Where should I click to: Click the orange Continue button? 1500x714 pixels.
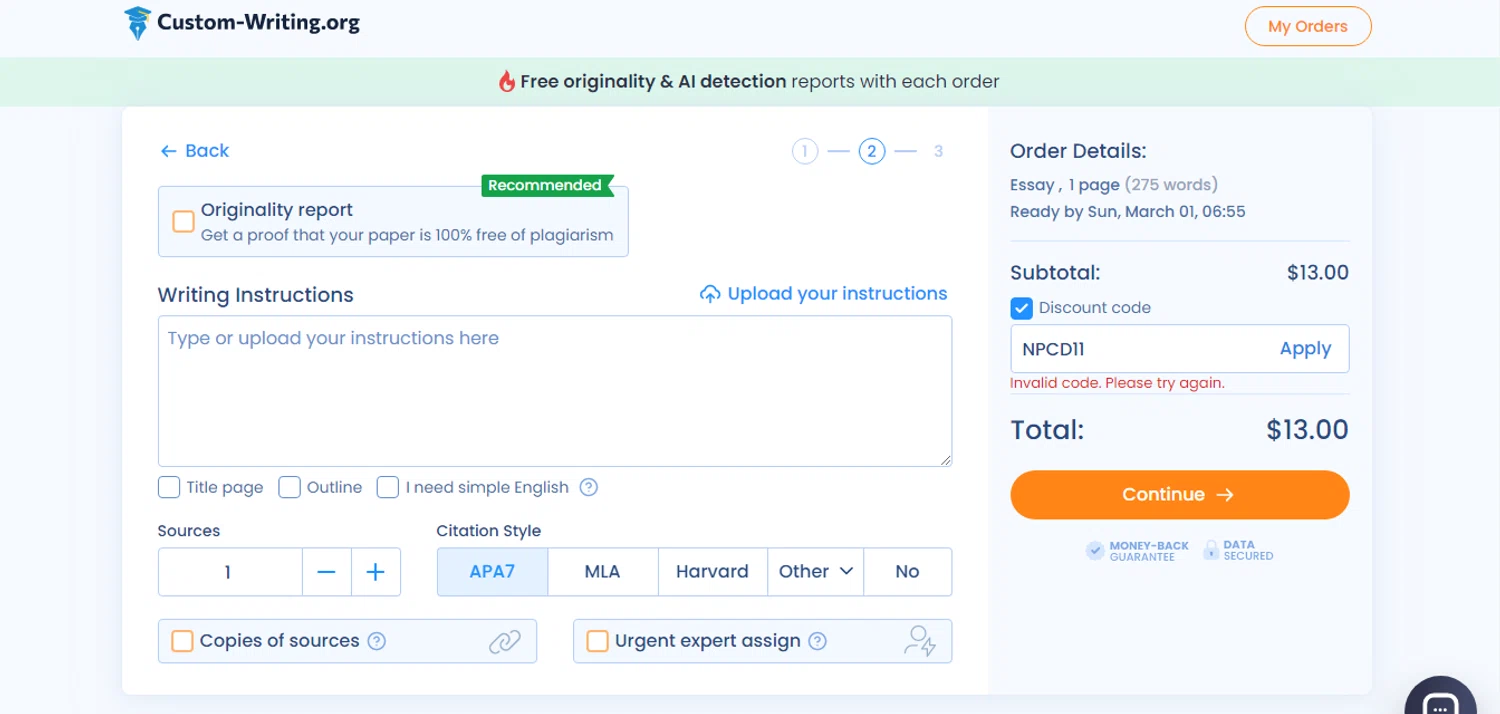[x=1180, y=495]
